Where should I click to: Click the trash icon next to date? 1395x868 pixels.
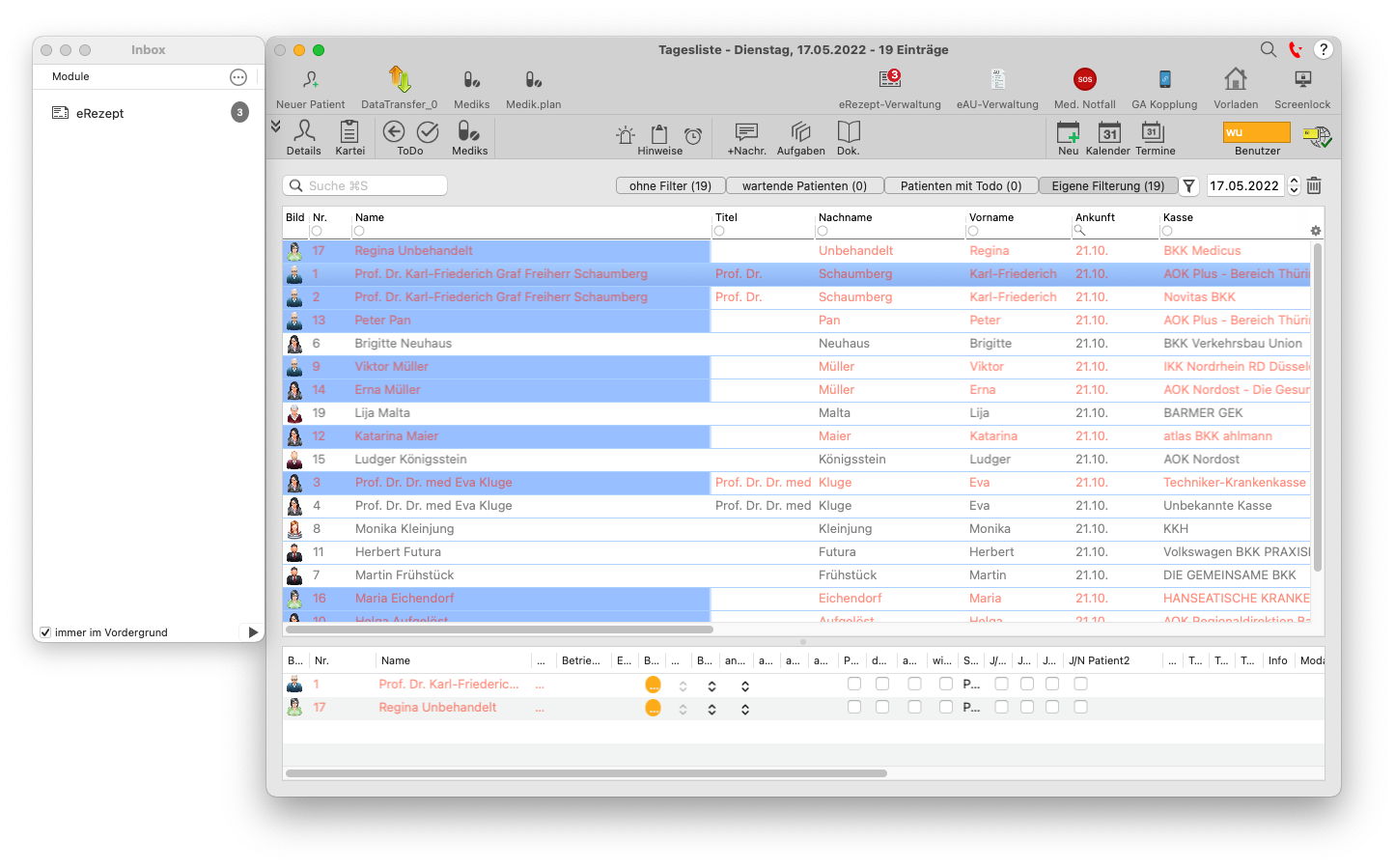1314,185
